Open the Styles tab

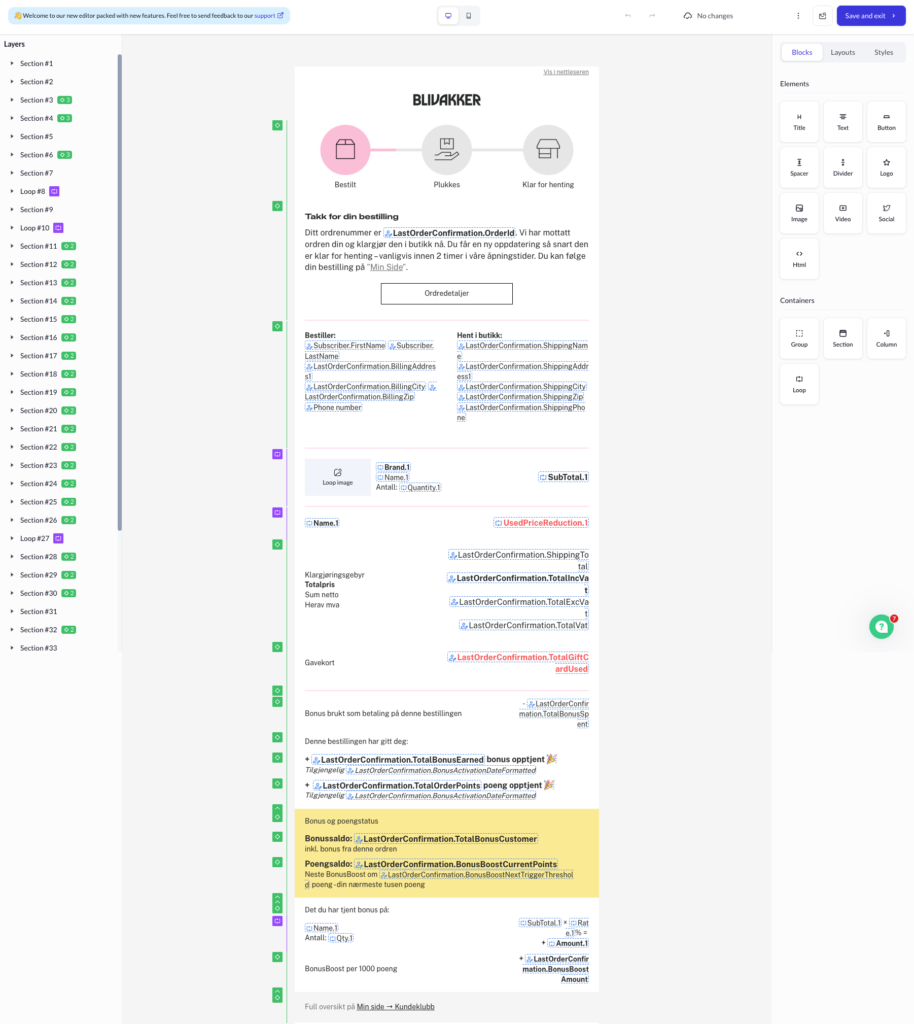pos(883,52)
